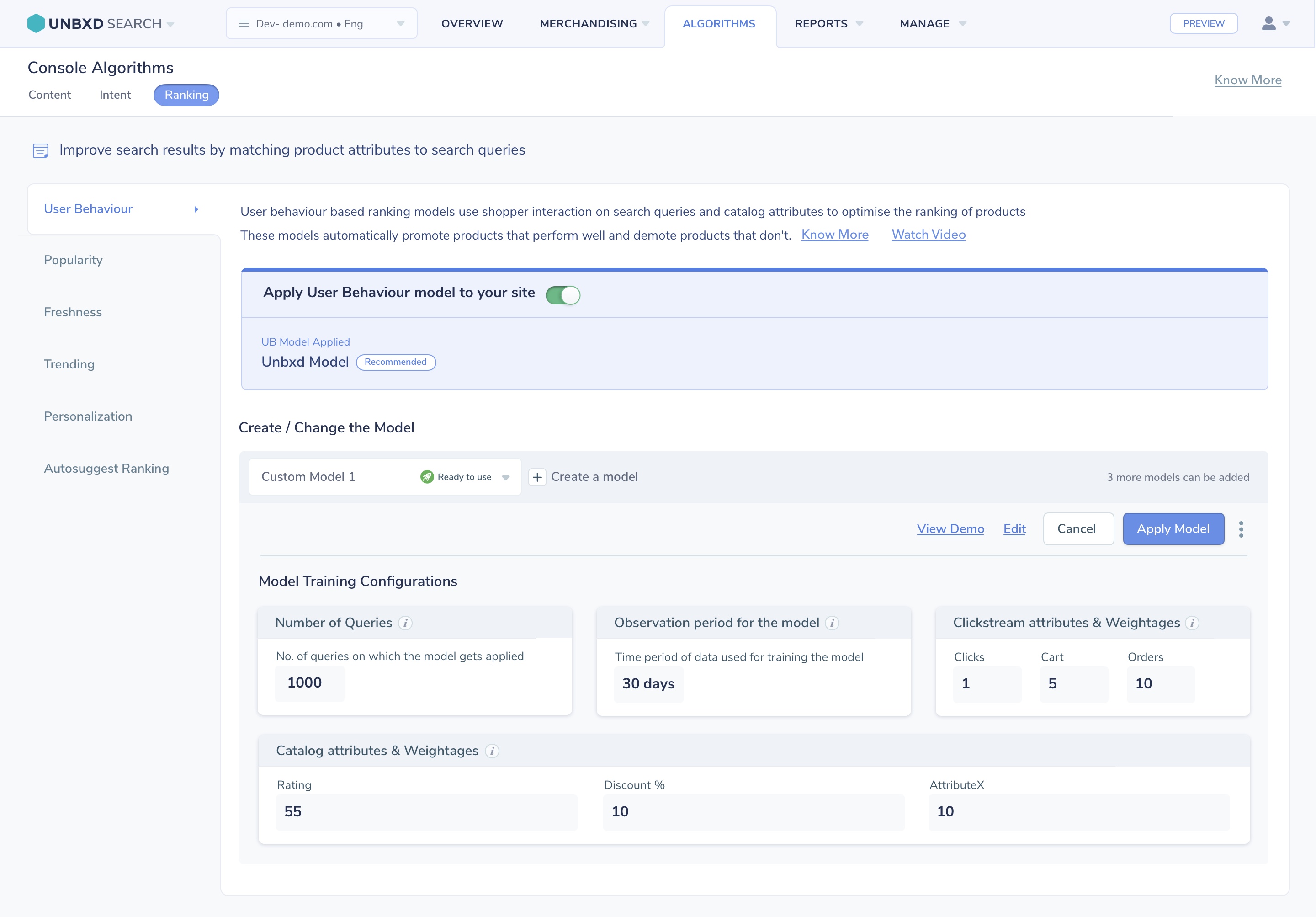Click the document icon beside Improve search results
The height and width of the screenshot is (917, 1316).
click(x=41, y=151)
